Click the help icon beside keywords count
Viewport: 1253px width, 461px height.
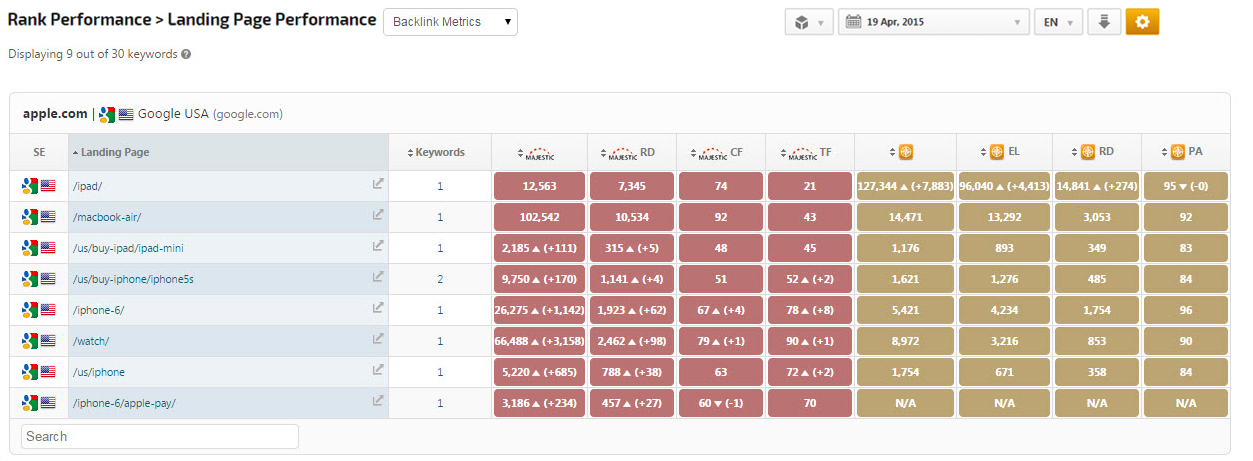tap(186, 54)
